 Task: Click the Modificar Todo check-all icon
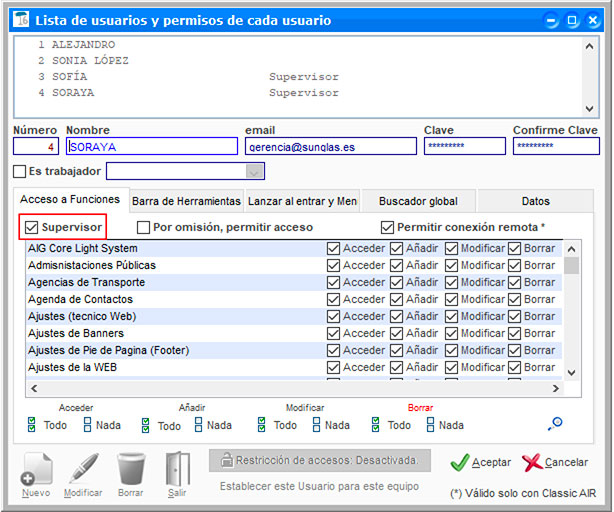point(262,425)
